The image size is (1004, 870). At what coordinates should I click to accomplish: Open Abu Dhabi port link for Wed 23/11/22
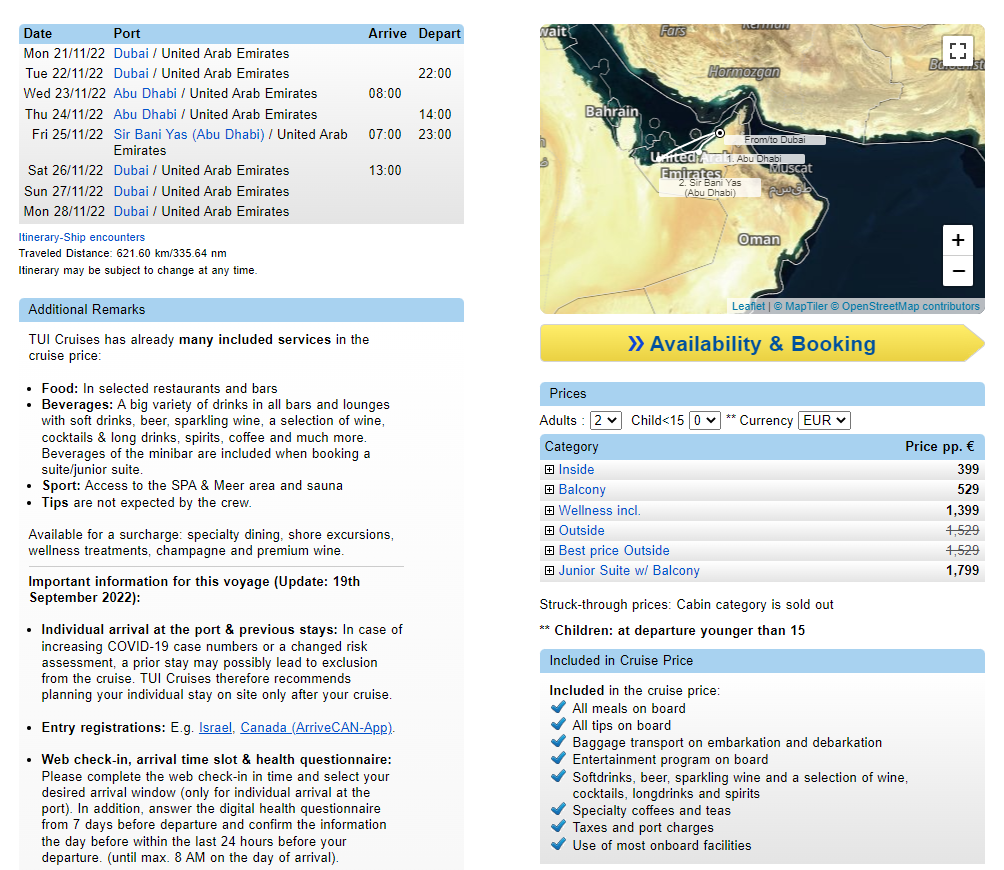click(145, 93)
